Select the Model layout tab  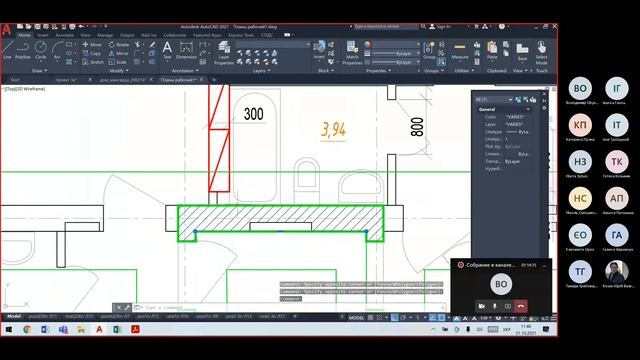coord(14,316)
